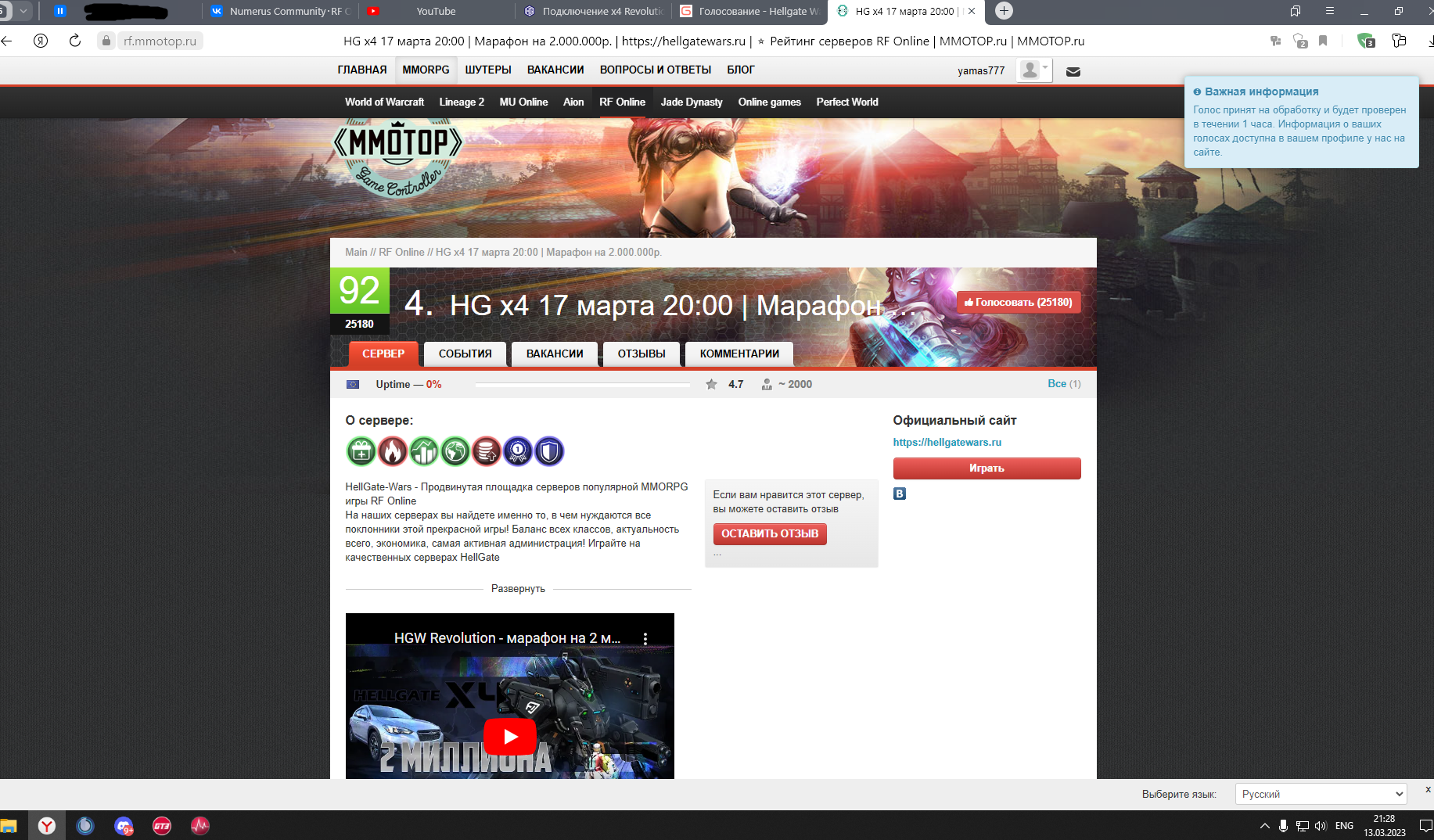Open the Русский language dropdown
Image resolution: width=1434 pixels, height=840 pixels.
coord(1321,794)
